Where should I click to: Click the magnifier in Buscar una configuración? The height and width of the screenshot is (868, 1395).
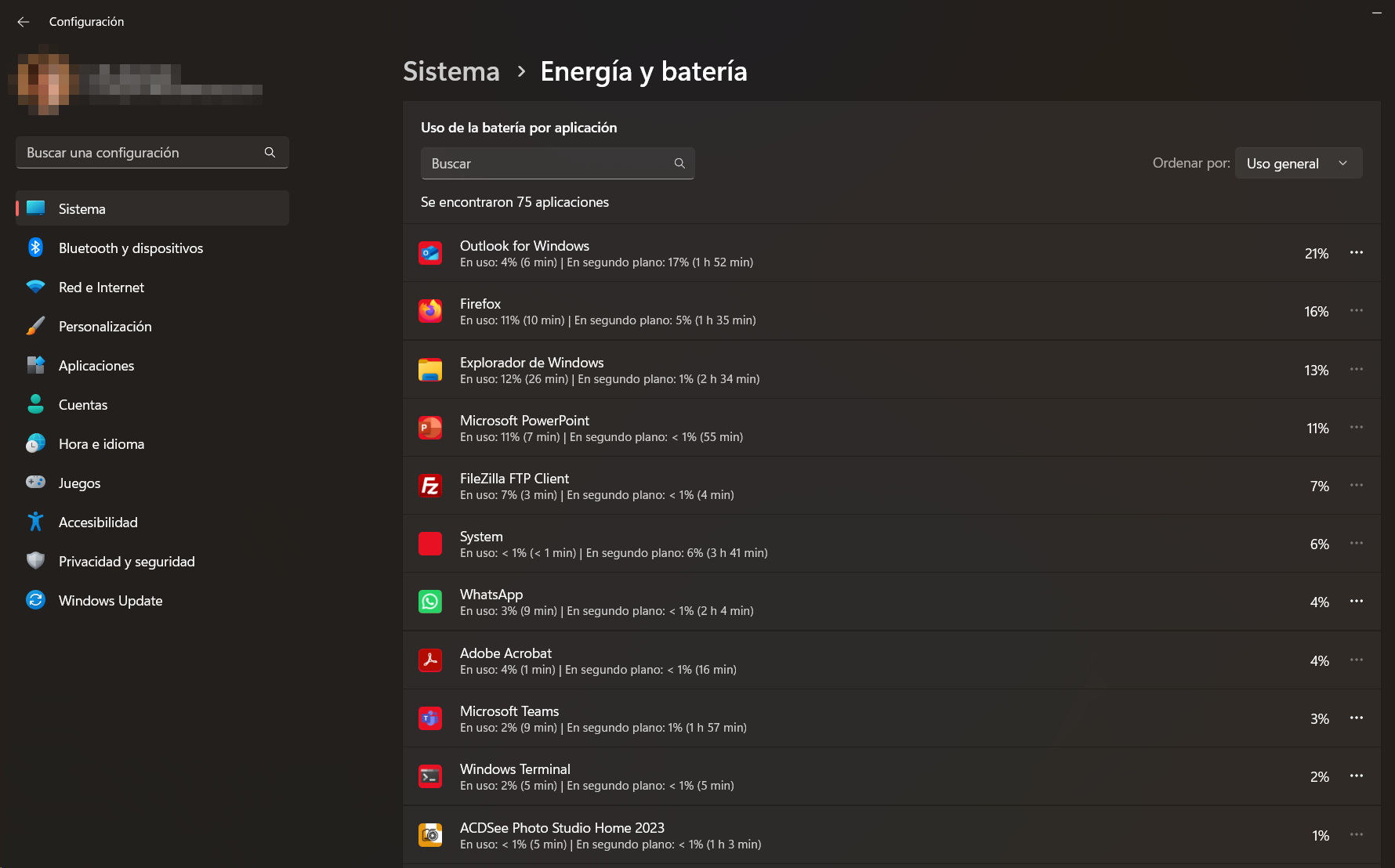pyautogui.click(x=270, y=152)
